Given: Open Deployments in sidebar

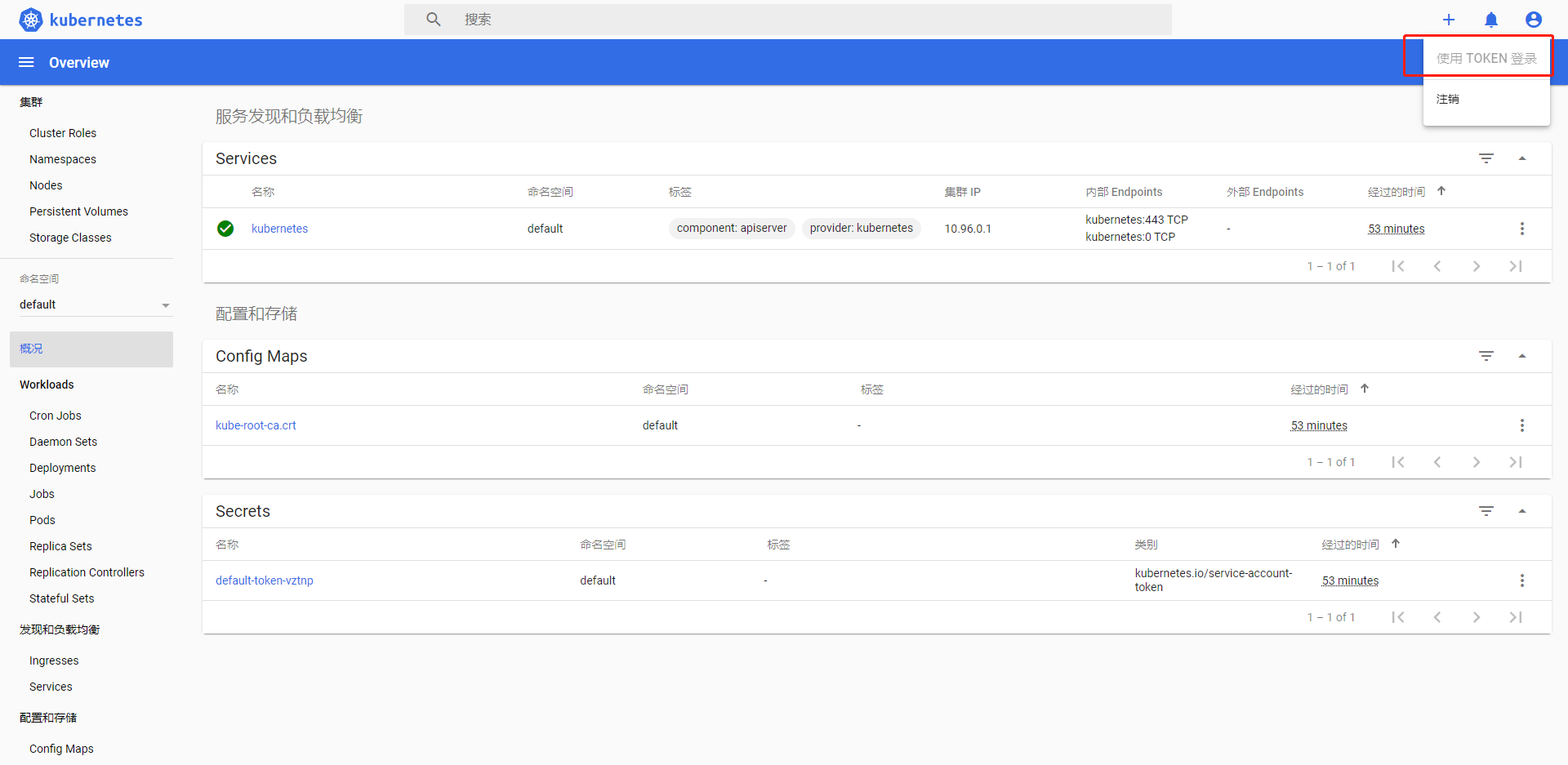Looking at the screenshot, I should pyautogui.click(x=63, y=468).
